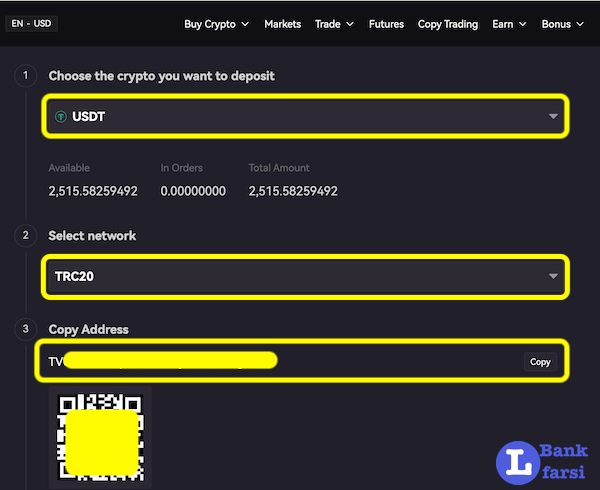Expand the network selector dropdown arrow
The image size is (600, 490).
tap(553, 277)
